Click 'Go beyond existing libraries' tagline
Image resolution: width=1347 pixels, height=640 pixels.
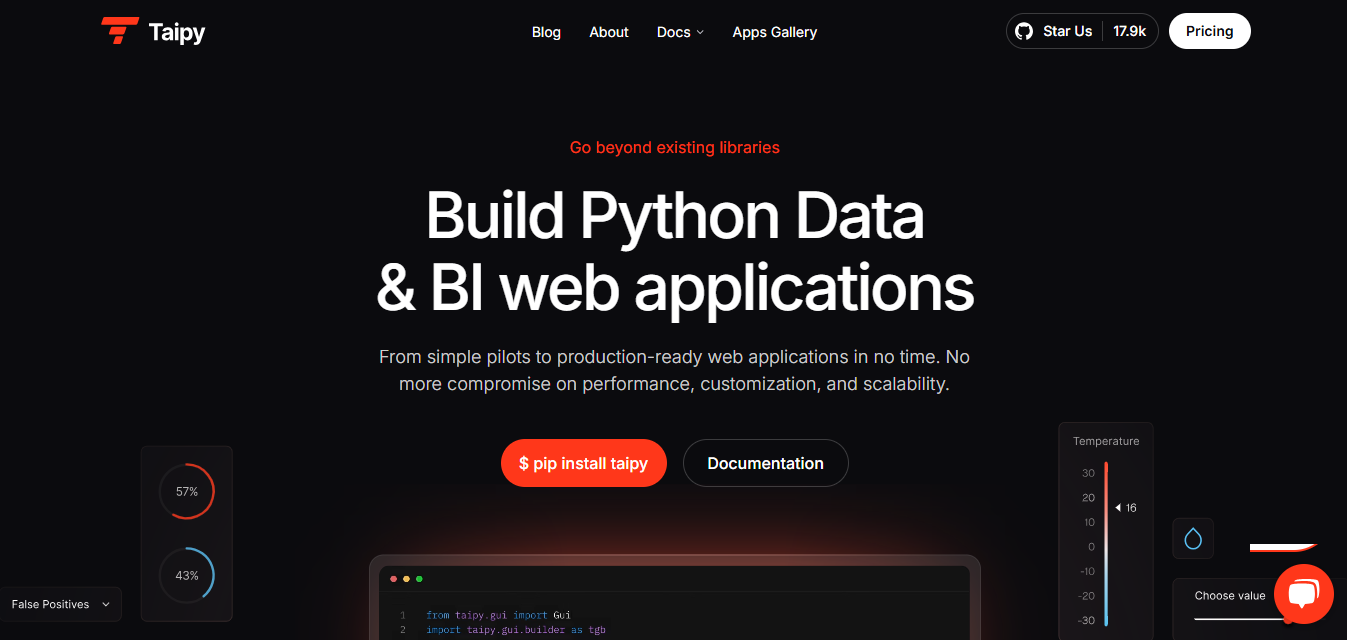pyautogui.click(x=675, y=147)
